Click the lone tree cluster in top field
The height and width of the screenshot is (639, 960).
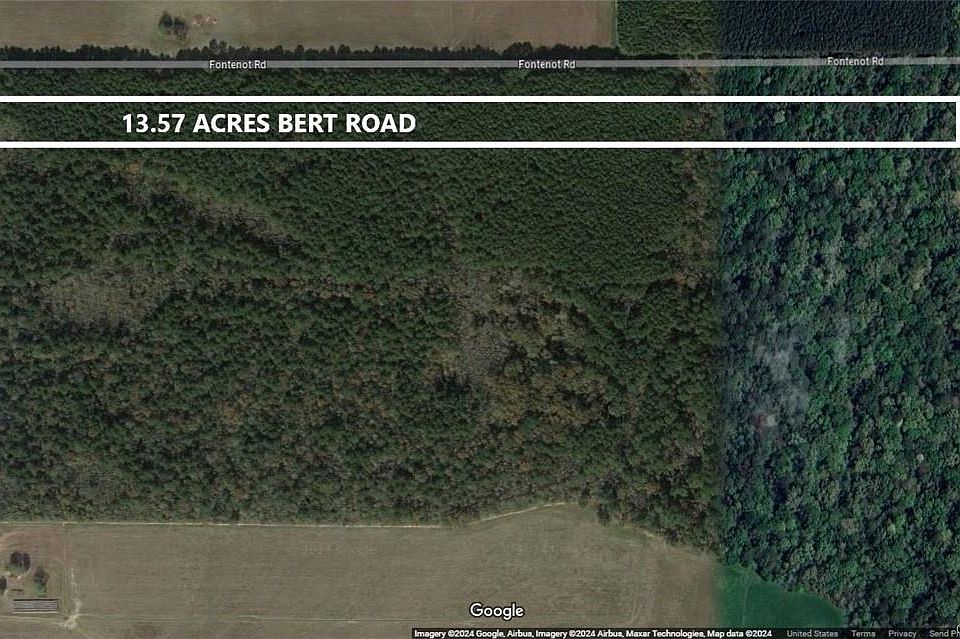pos(174,25)
